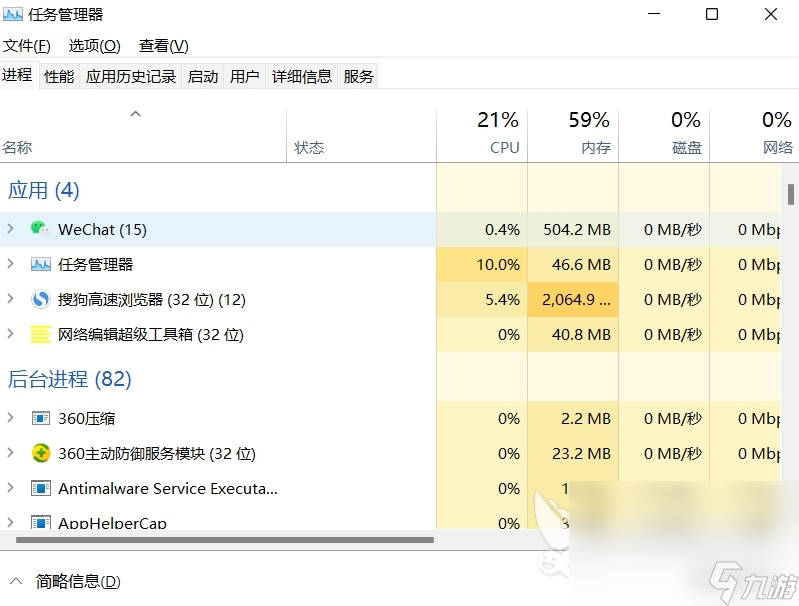Click Sogou browser memory 2,064.9 cell
The image size is (799, 606).
[x=573, y=300]
